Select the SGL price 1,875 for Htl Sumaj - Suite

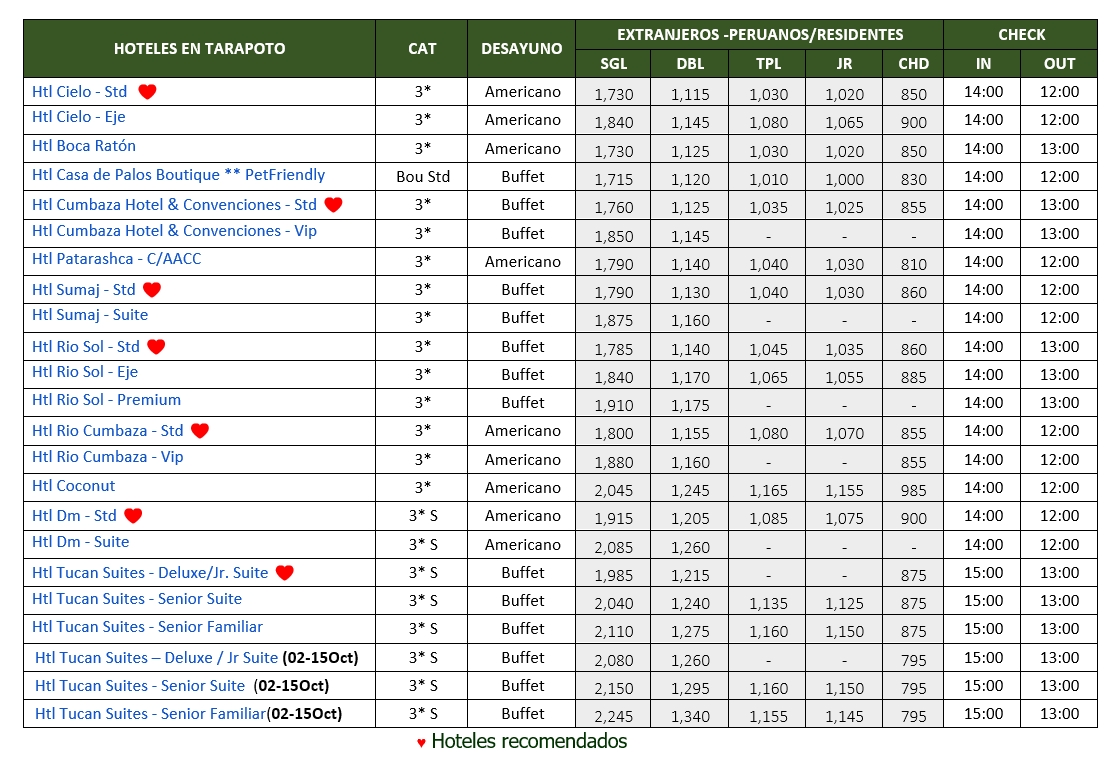click(x=614, y=321)
